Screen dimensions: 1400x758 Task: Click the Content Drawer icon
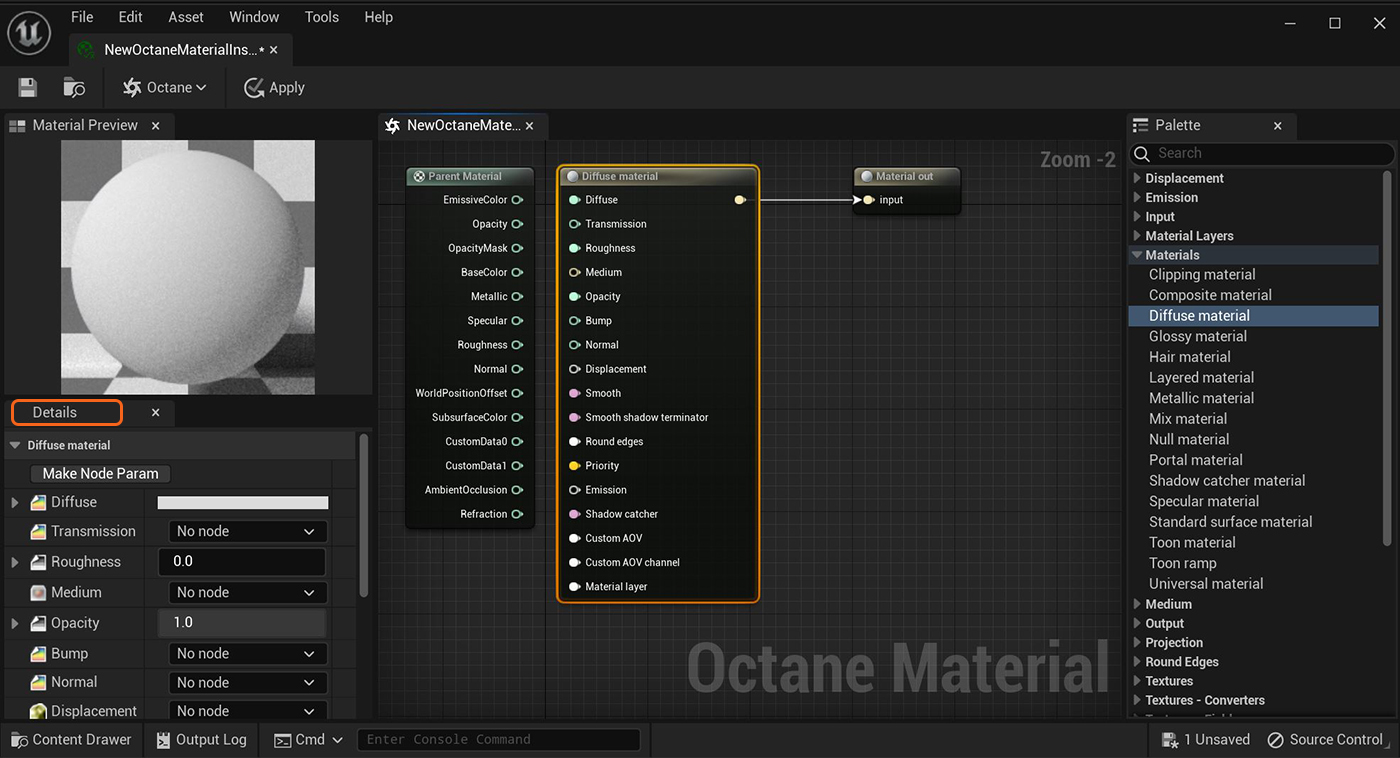19,740
